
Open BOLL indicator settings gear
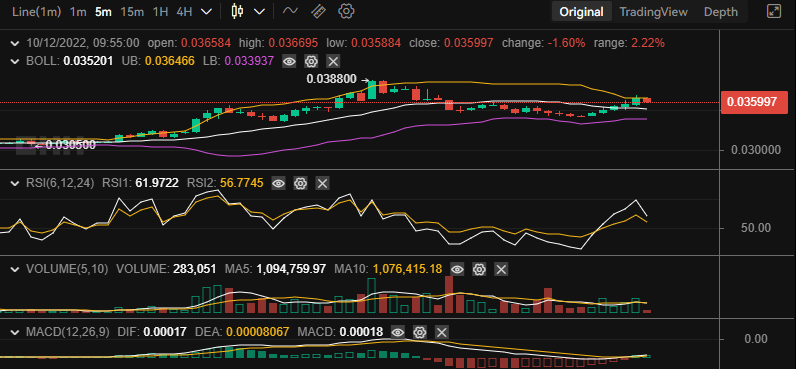[x=311, y=62]
